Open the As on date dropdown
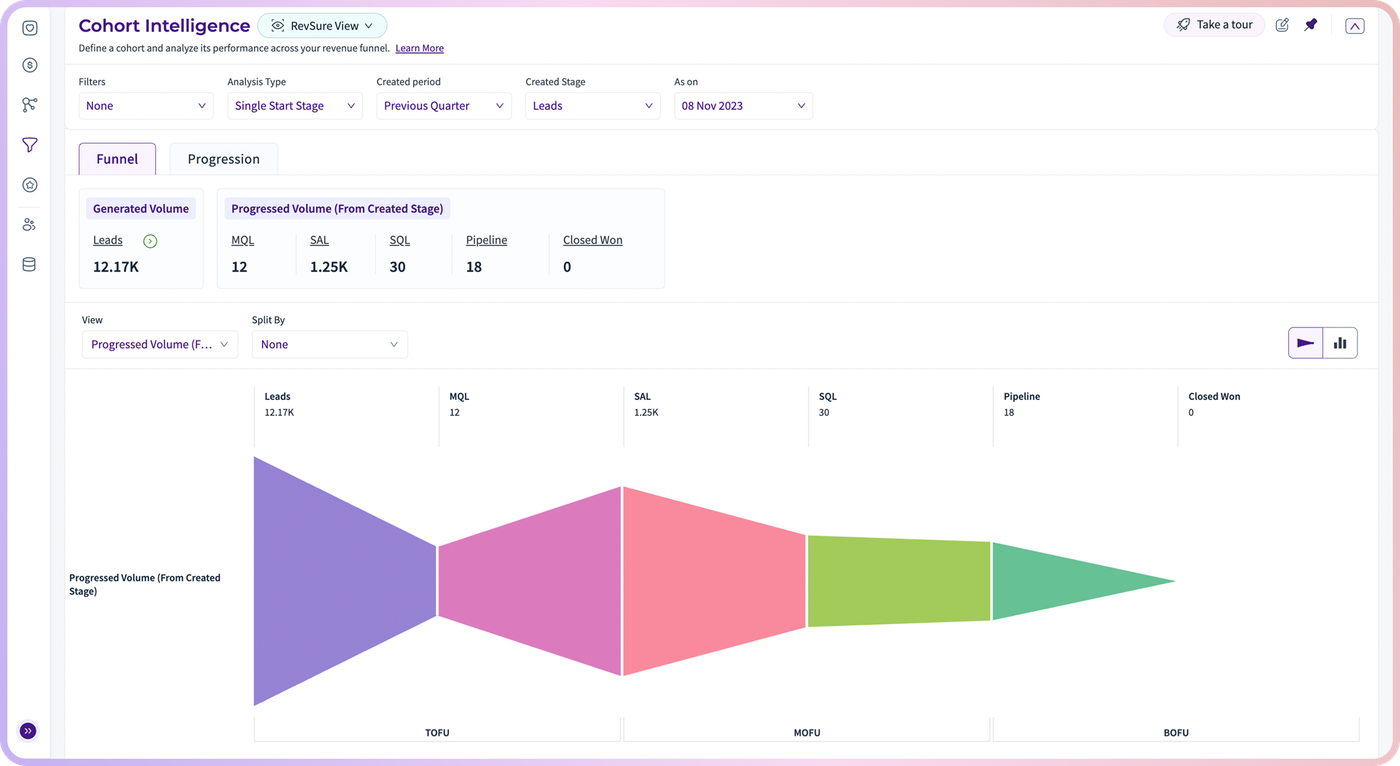 [x=743, y=106]
